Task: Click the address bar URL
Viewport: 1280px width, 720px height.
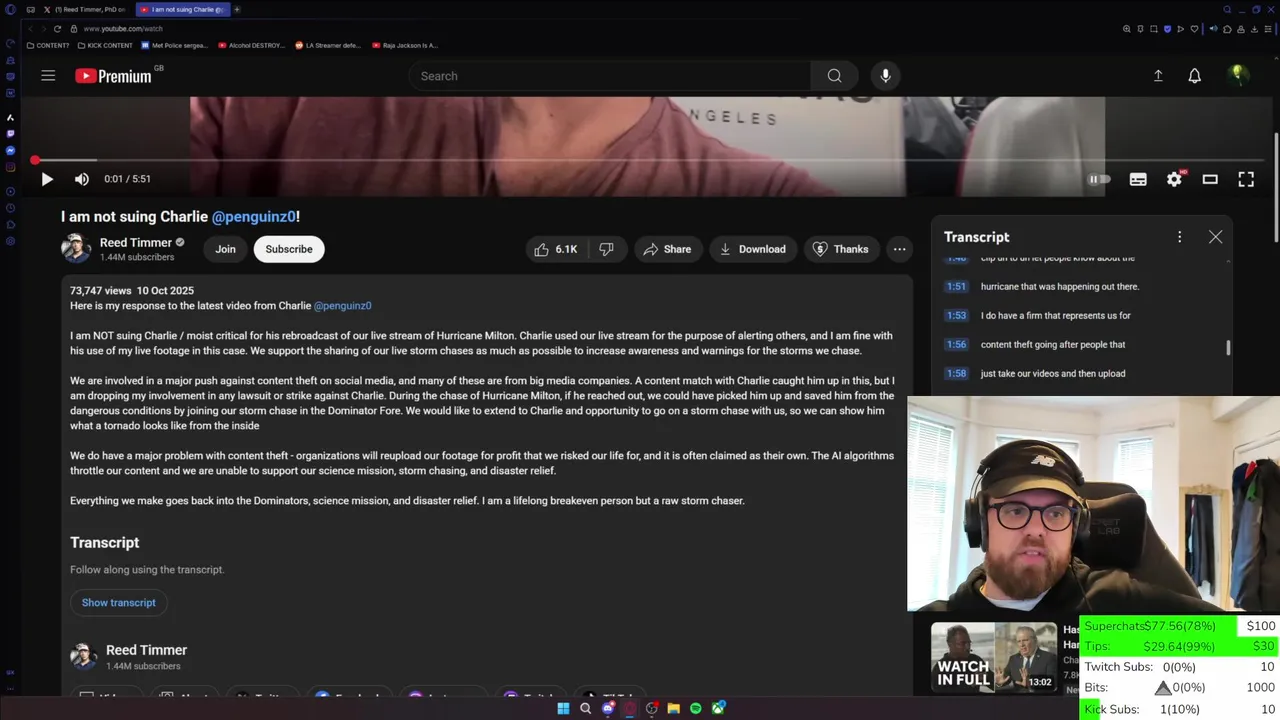Action: click(x=123, y=29)
